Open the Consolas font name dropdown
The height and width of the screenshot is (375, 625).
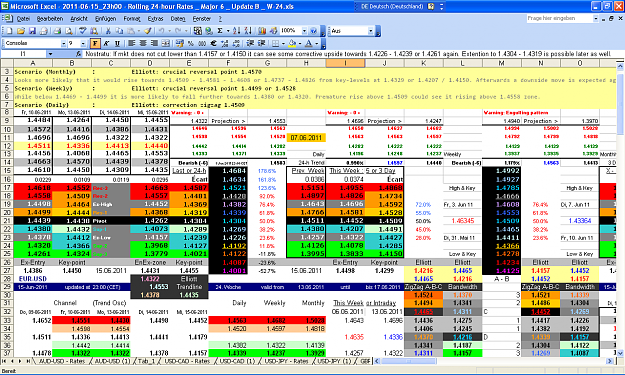(63, 43)
